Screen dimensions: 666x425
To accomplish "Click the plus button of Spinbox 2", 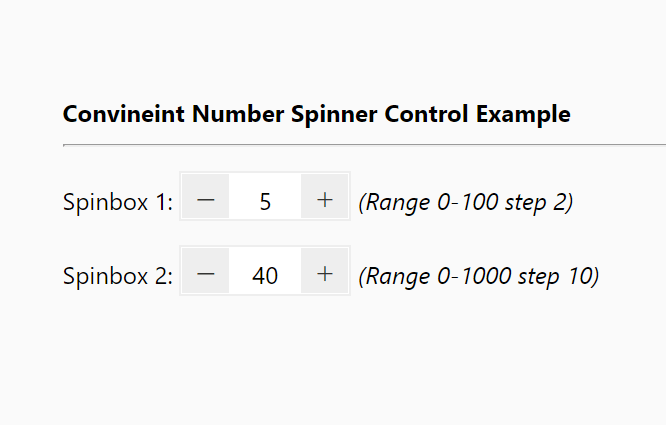I will (x=325, y=270).
